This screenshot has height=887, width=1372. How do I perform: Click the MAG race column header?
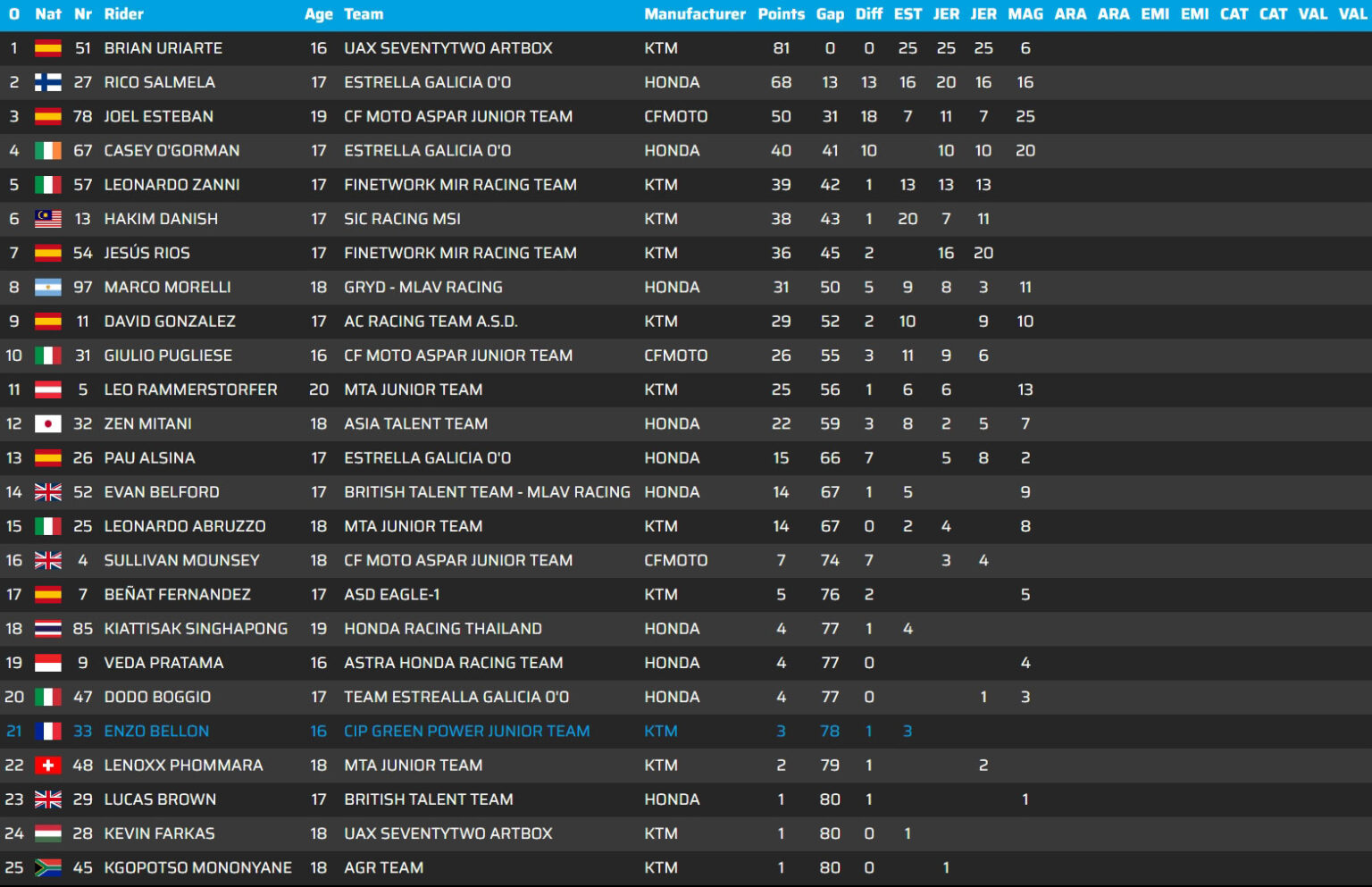click(1025, 14)
